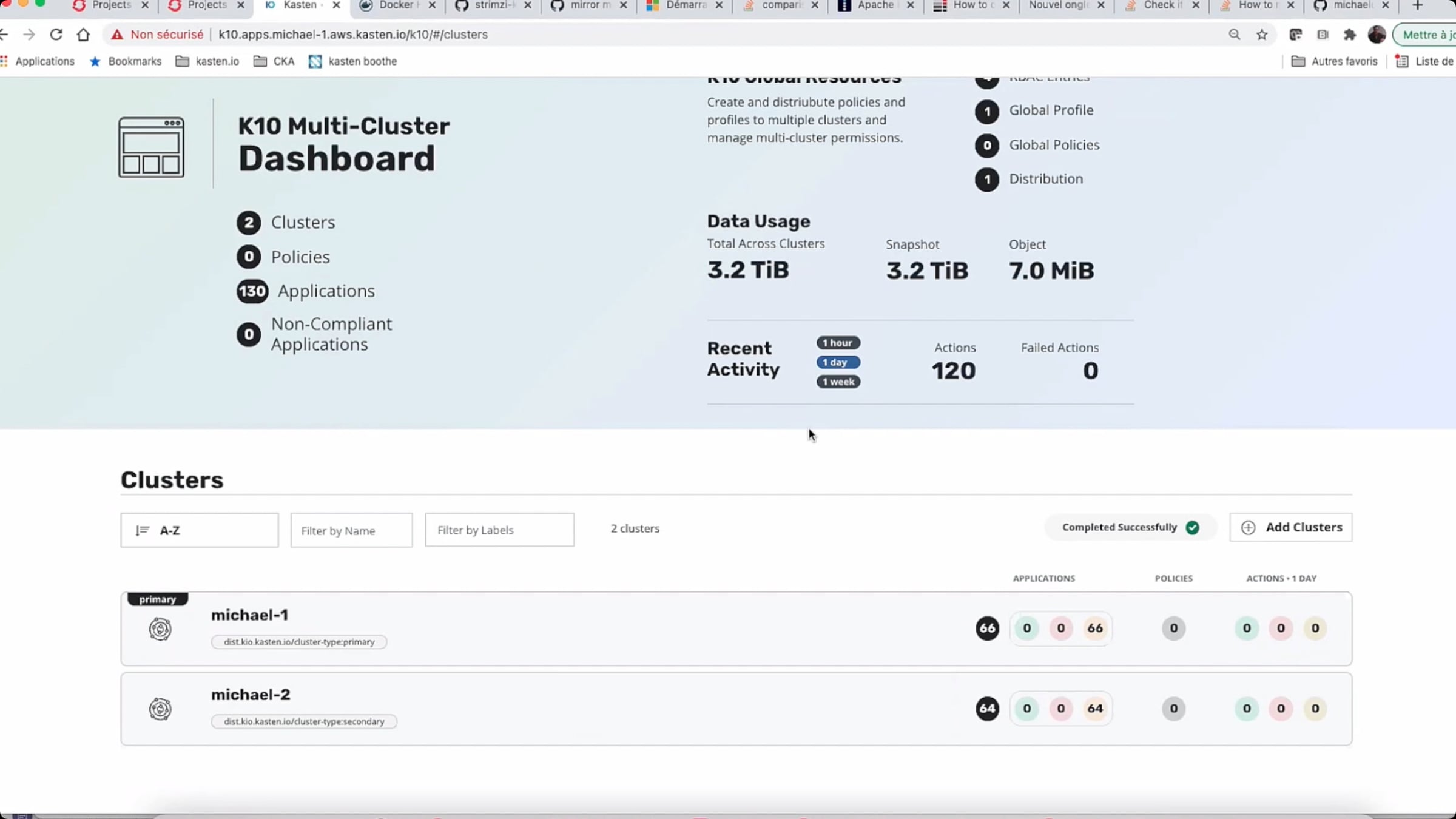This screenshot has width=1456, height=819.
Task: Click the Filter by Labels field
Action: click(500, 530)
